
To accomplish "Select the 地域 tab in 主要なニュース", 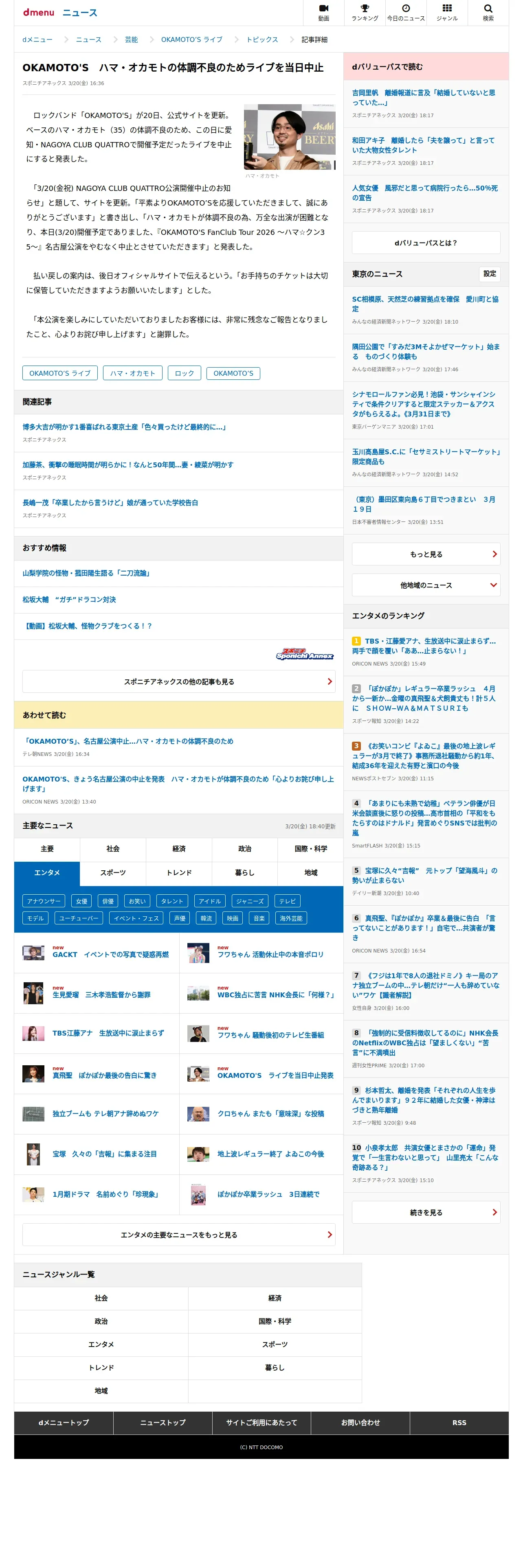I will point(311,873).
